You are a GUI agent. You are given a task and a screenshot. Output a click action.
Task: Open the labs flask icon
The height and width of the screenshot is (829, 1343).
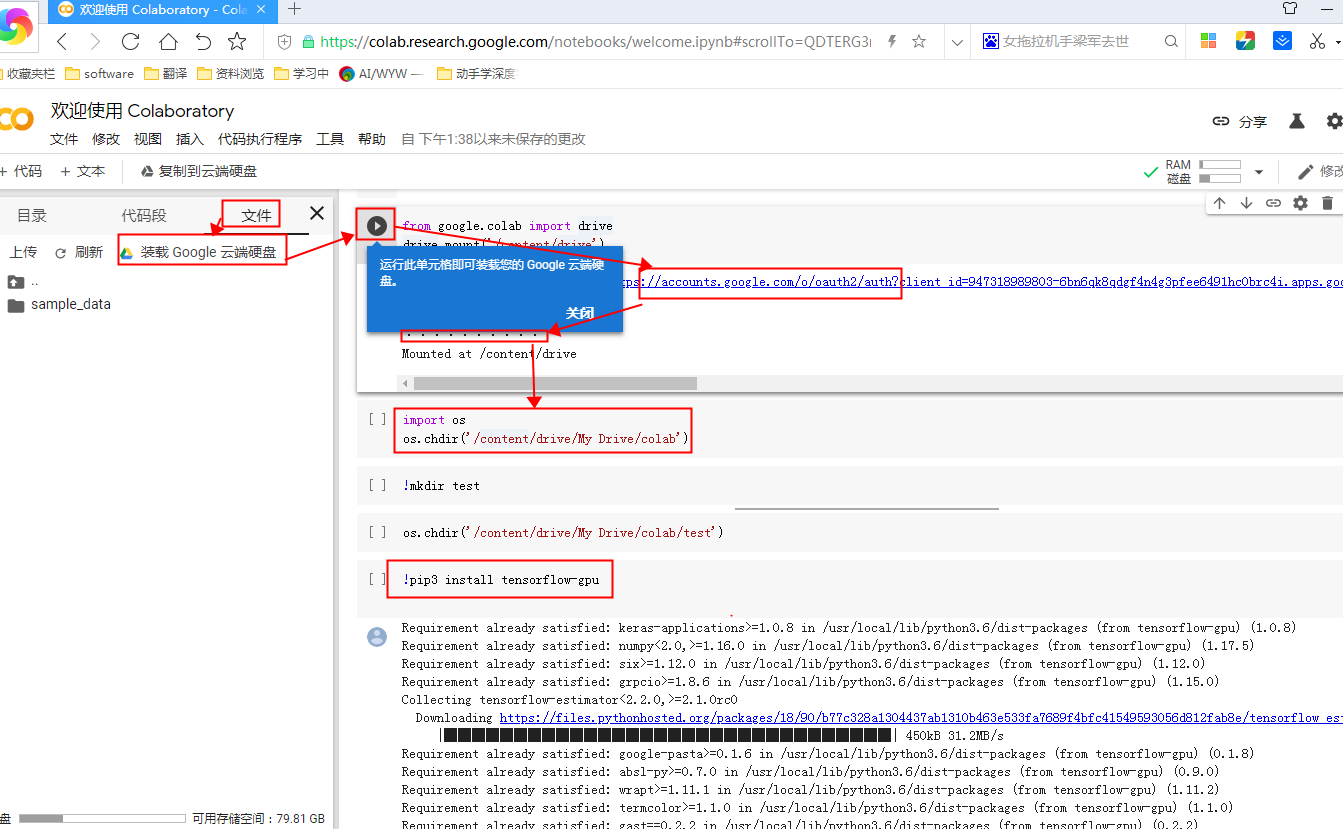click(x=1296, y=121)
